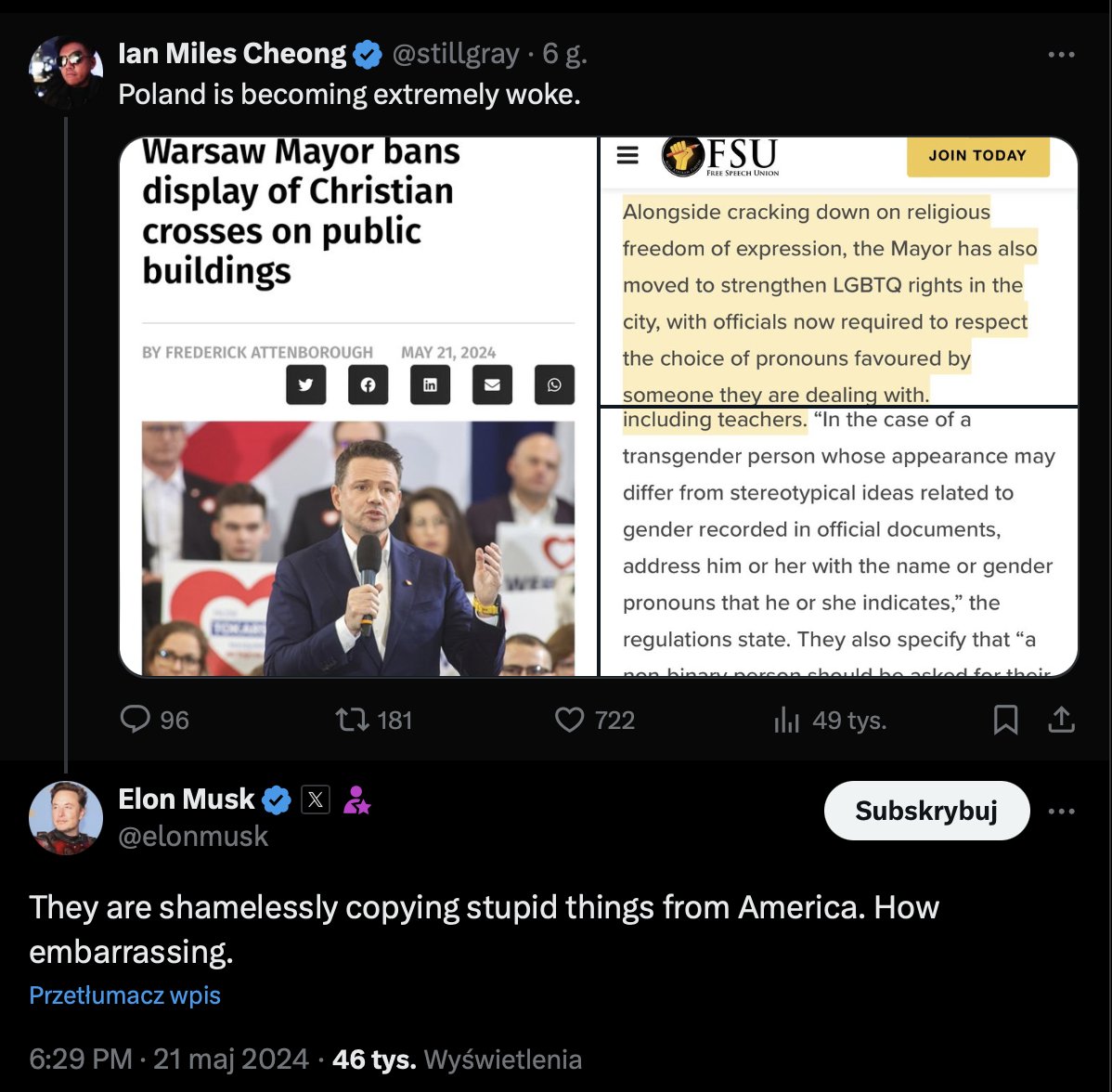Open the tweet's view analytics icon
Image resolution: width=1112 pixels, height=1092 pixels.
(786, 721)
